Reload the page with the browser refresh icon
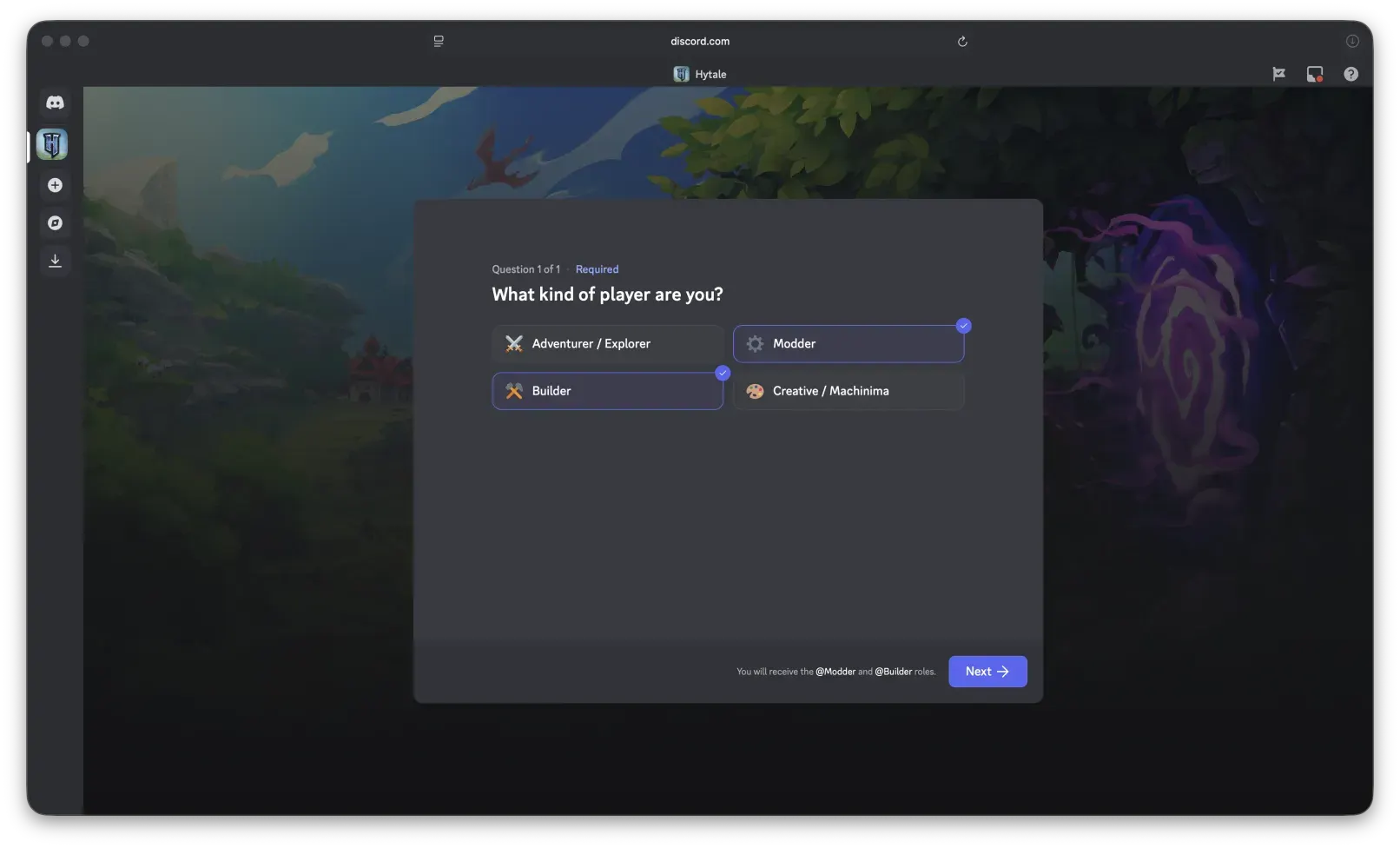 point(962,42)
